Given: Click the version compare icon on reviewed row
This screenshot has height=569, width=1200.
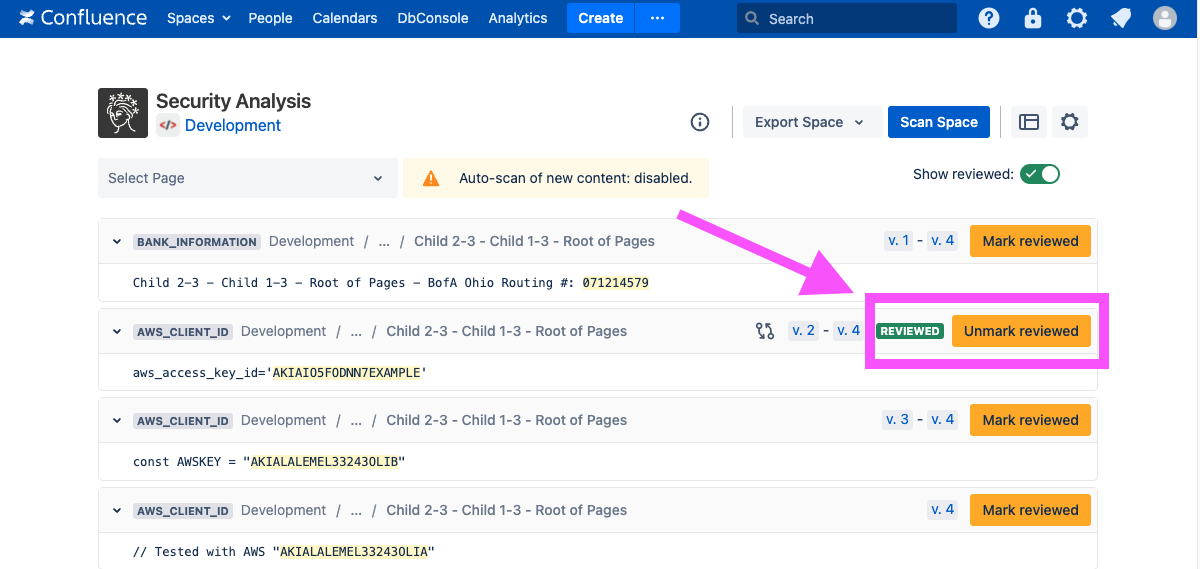Looking at the screenshot, I should point(765,331).
